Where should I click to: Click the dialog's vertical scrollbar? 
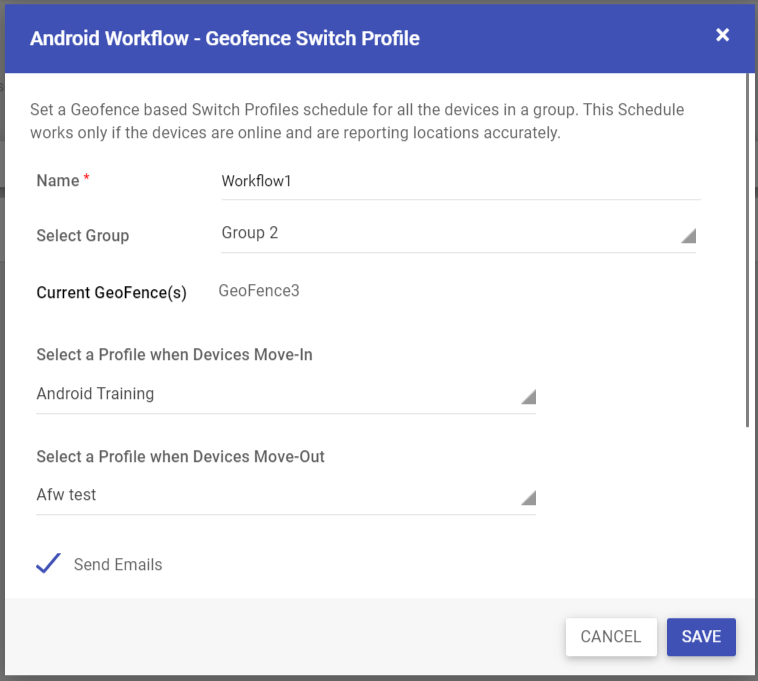pos(747,250)
